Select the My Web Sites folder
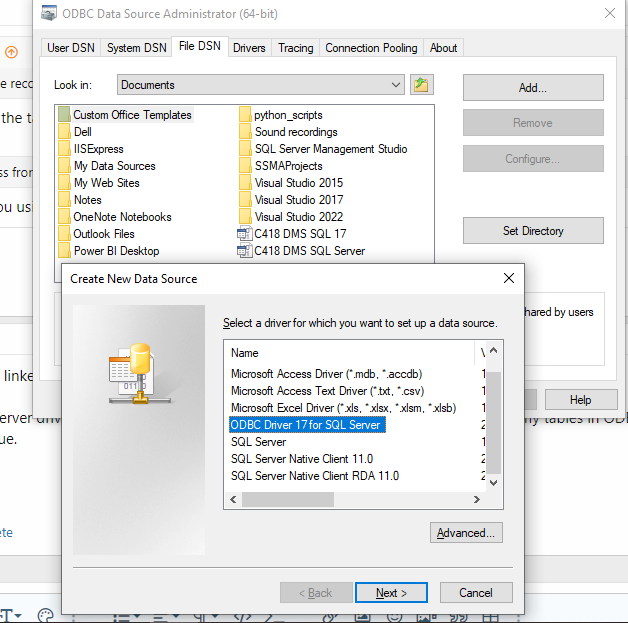628x623 pixels. pos(99,183)
